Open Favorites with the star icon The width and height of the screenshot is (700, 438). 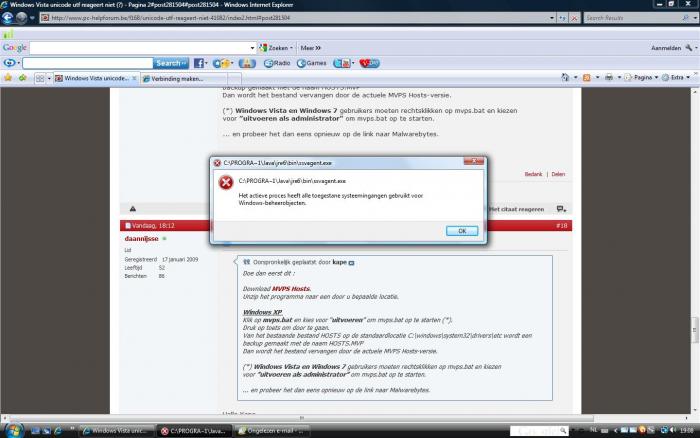click(8, 78)
